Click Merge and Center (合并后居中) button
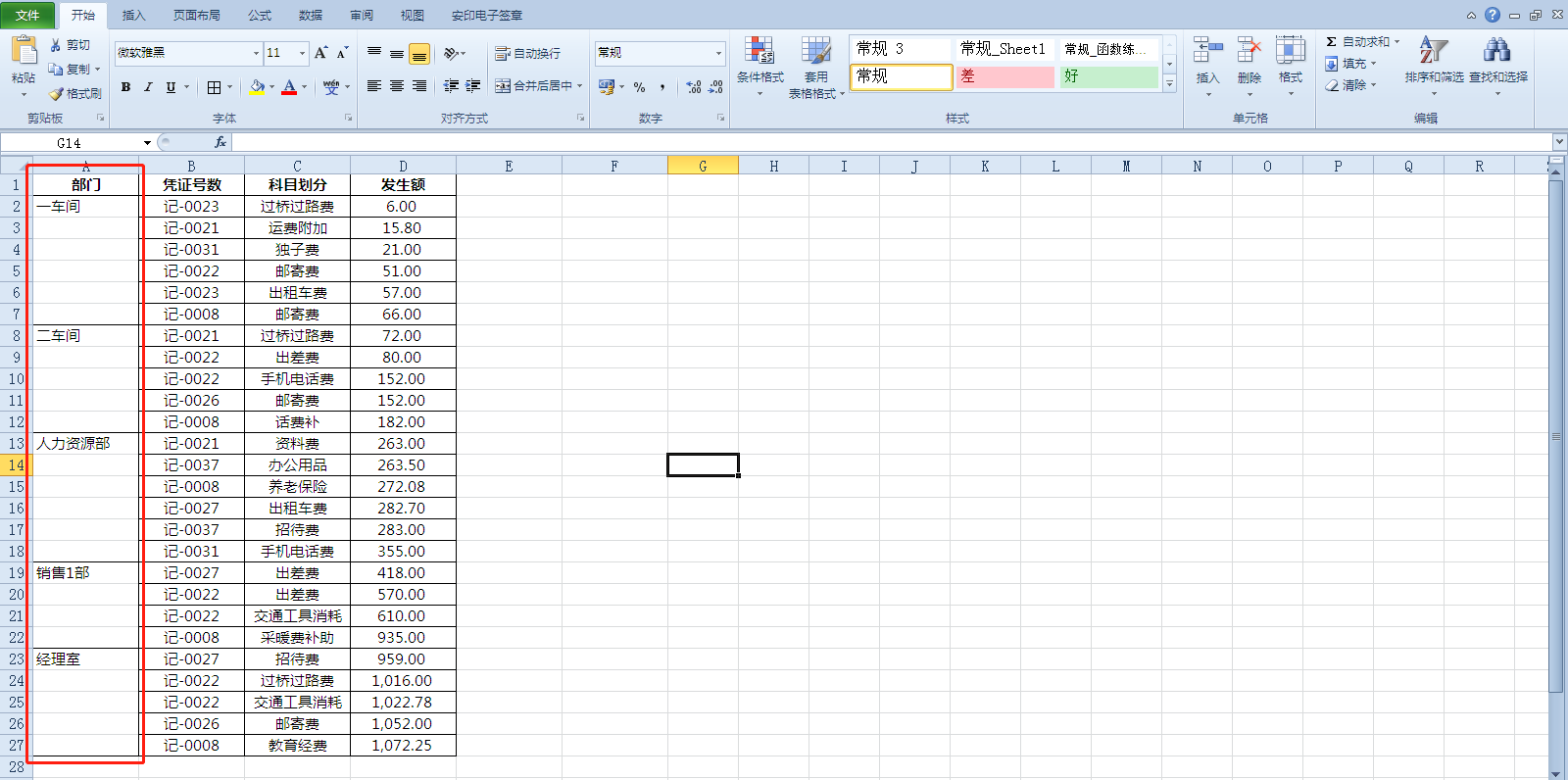Screen dimensions: 1568x780 [x=533, y=86]
